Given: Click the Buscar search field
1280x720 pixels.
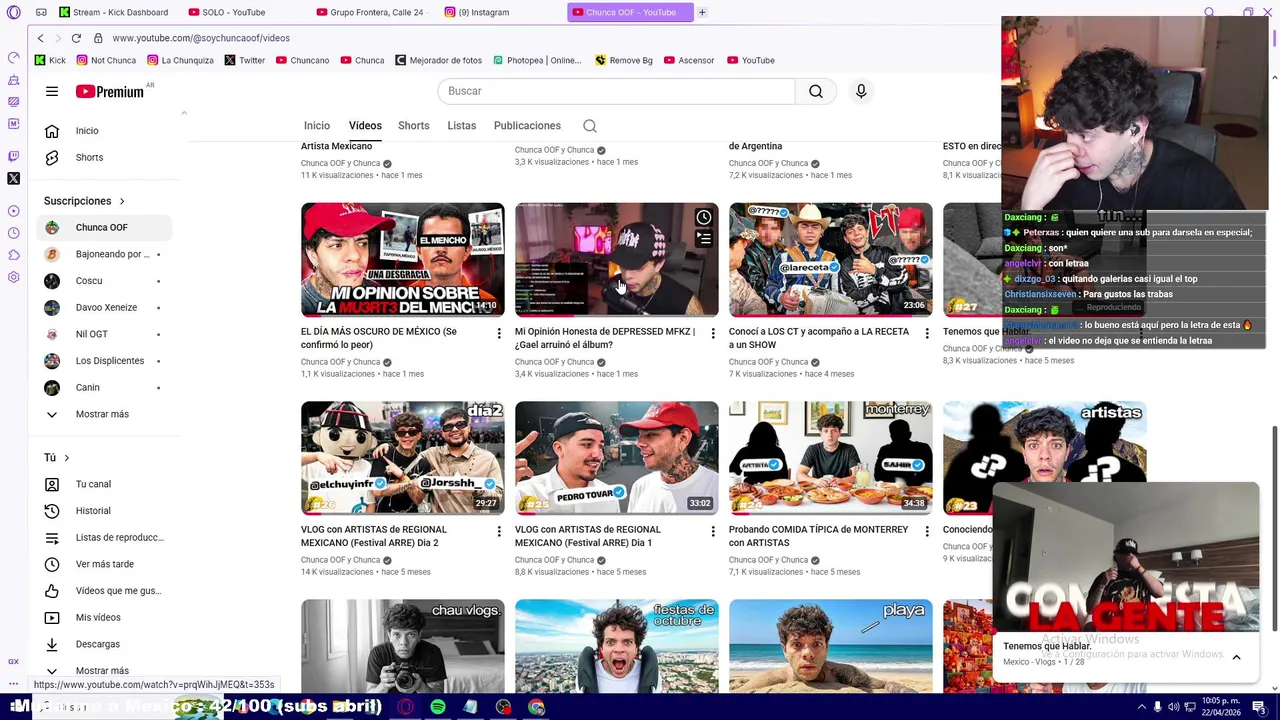Looking at the screenshot, I should click(x=616, y=91).
